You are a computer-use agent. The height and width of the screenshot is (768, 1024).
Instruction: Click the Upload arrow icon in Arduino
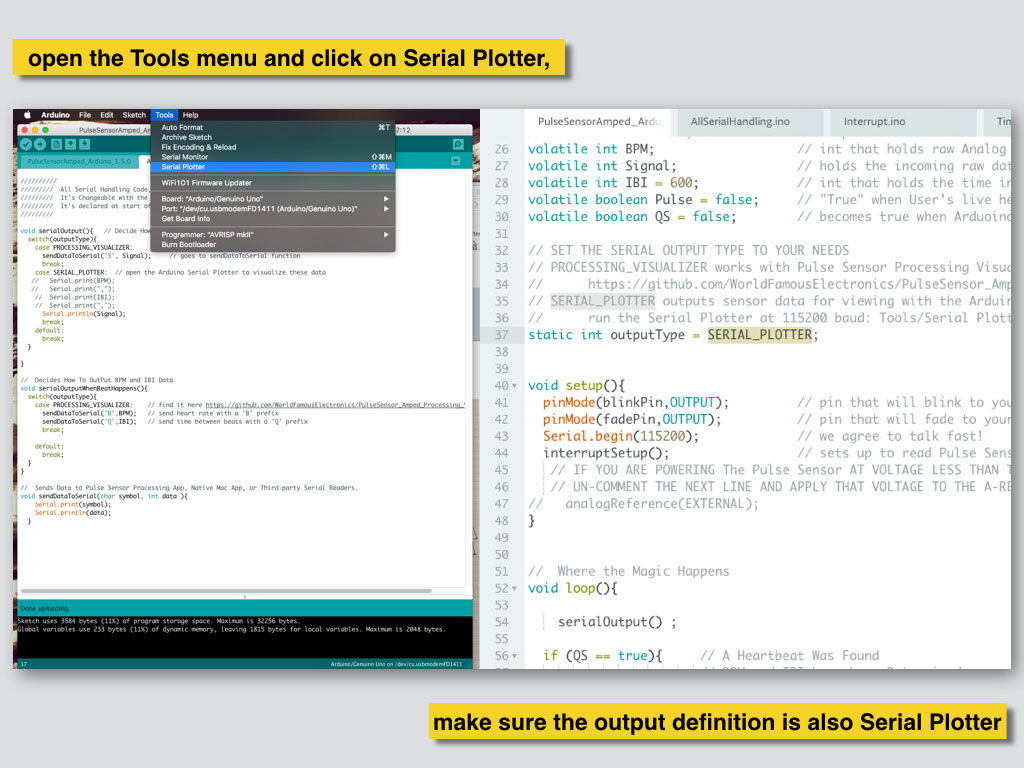point(40,144)
